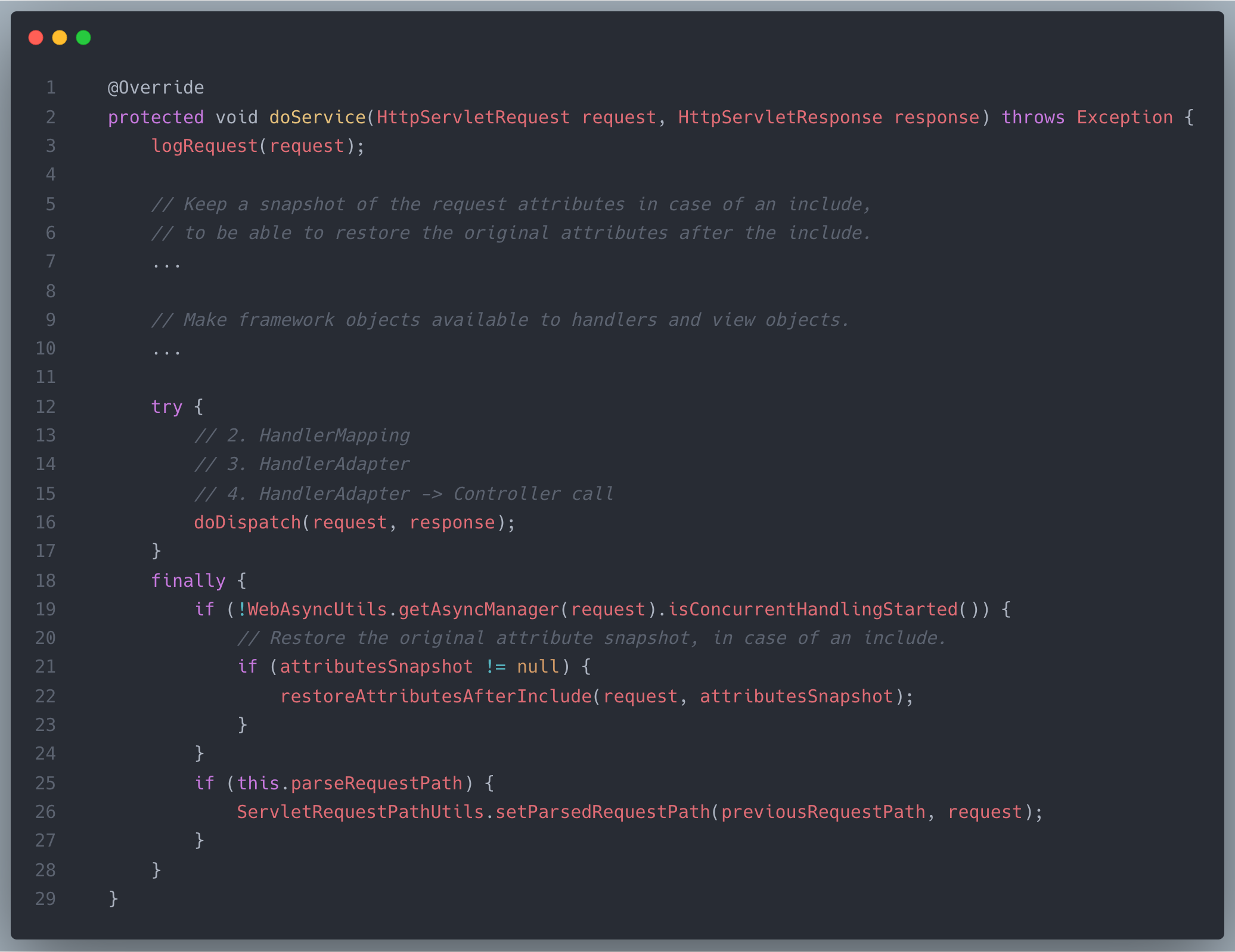Click the 'protected' keyword
This screenshot has height=952, width=1235.
pyautogui.click(x=156, y=117)
